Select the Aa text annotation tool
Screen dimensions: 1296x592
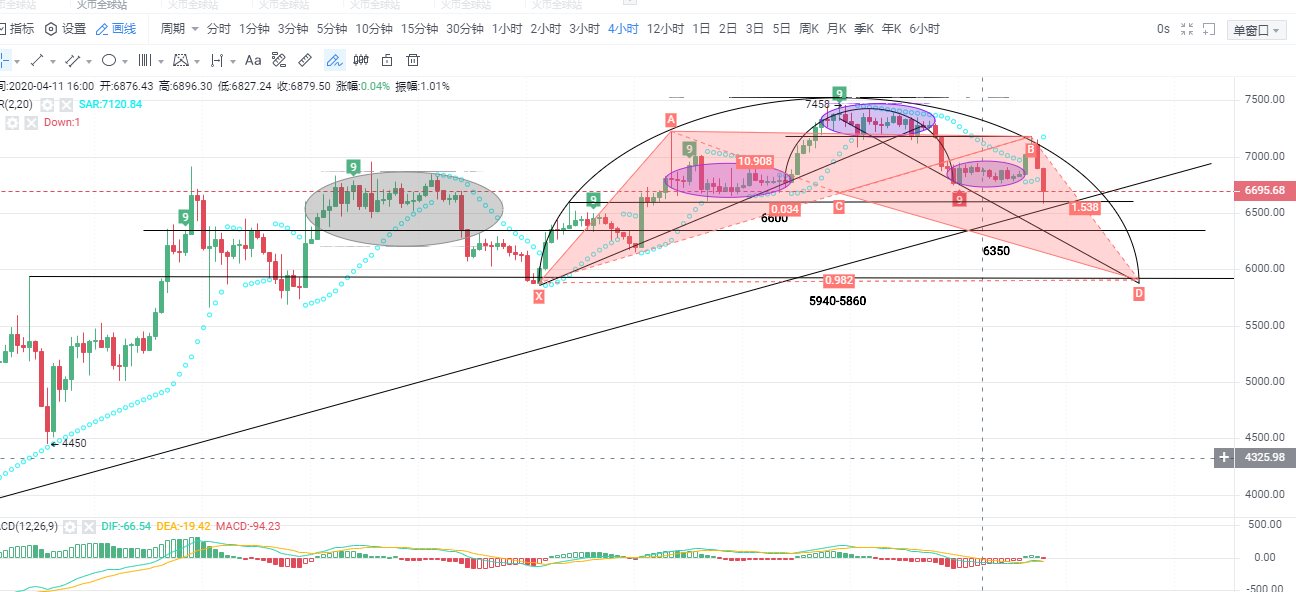coord(253,60)
